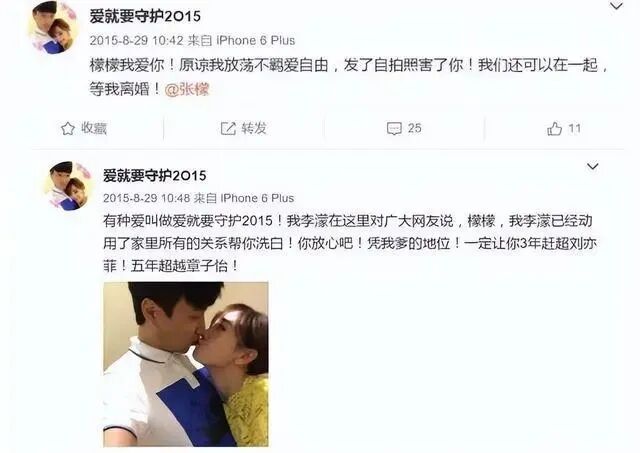This screenshot has height=453, width=640.
Task: Click the star favorite icon
Action: pyautogui.click(x=68, y=129)
